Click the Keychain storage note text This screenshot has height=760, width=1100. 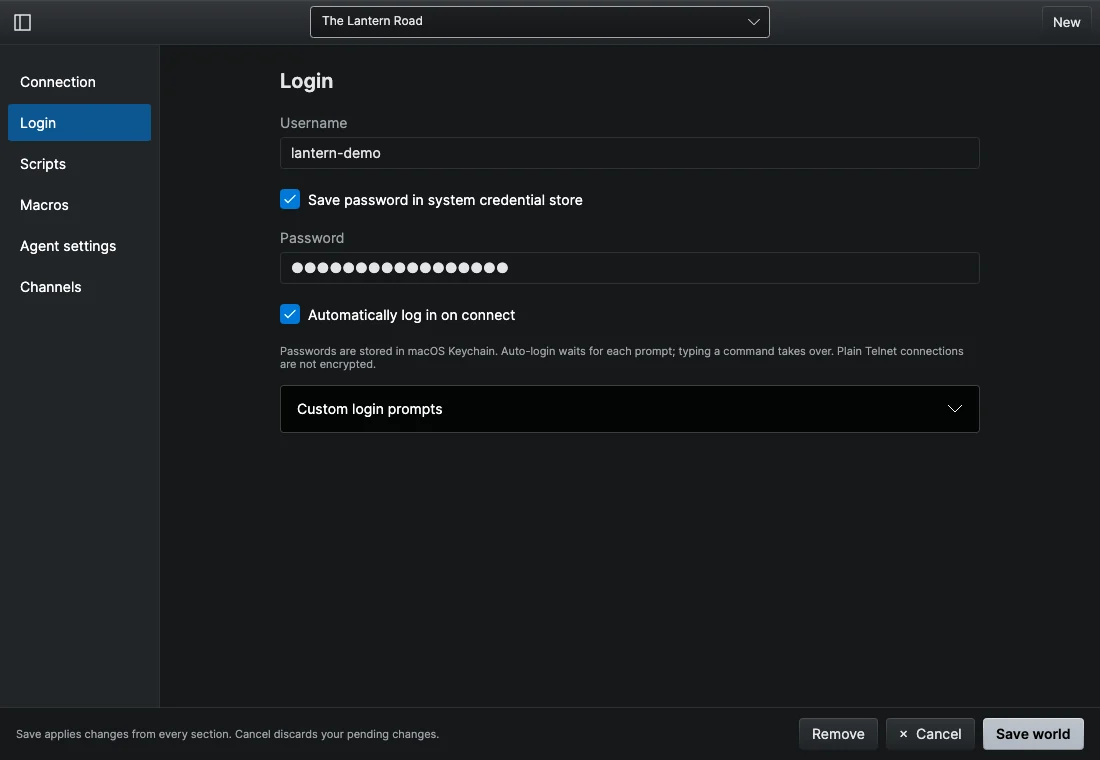[x=622, y=357]
